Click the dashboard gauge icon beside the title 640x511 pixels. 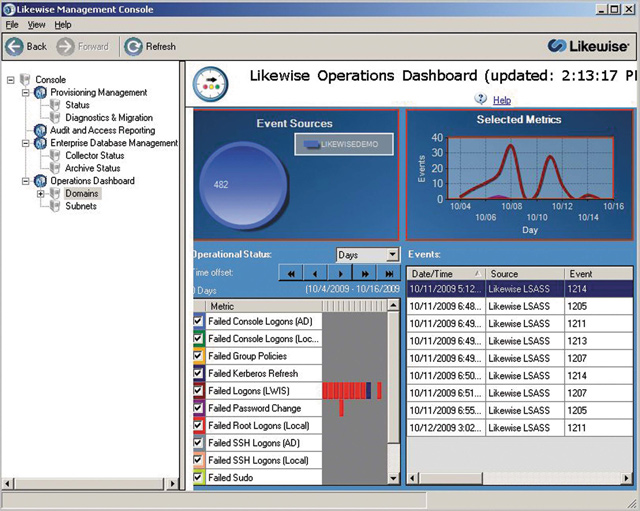coord(210,84)
